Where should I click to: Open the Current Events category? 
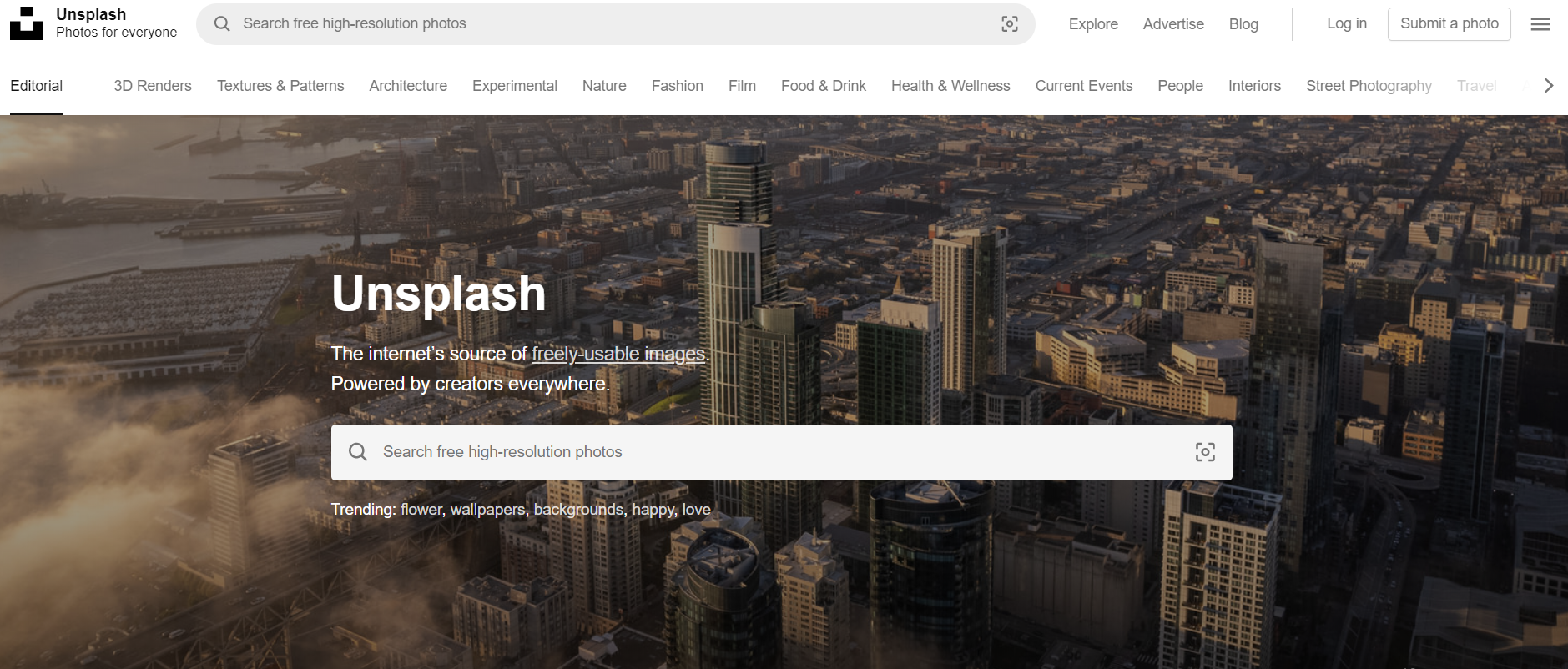point(1084,86)
